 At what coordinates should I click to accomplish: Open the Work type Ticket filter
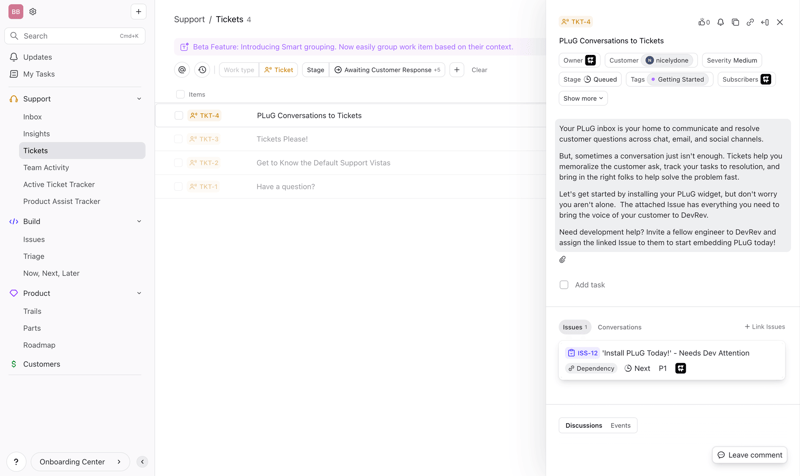coord(258,70)
